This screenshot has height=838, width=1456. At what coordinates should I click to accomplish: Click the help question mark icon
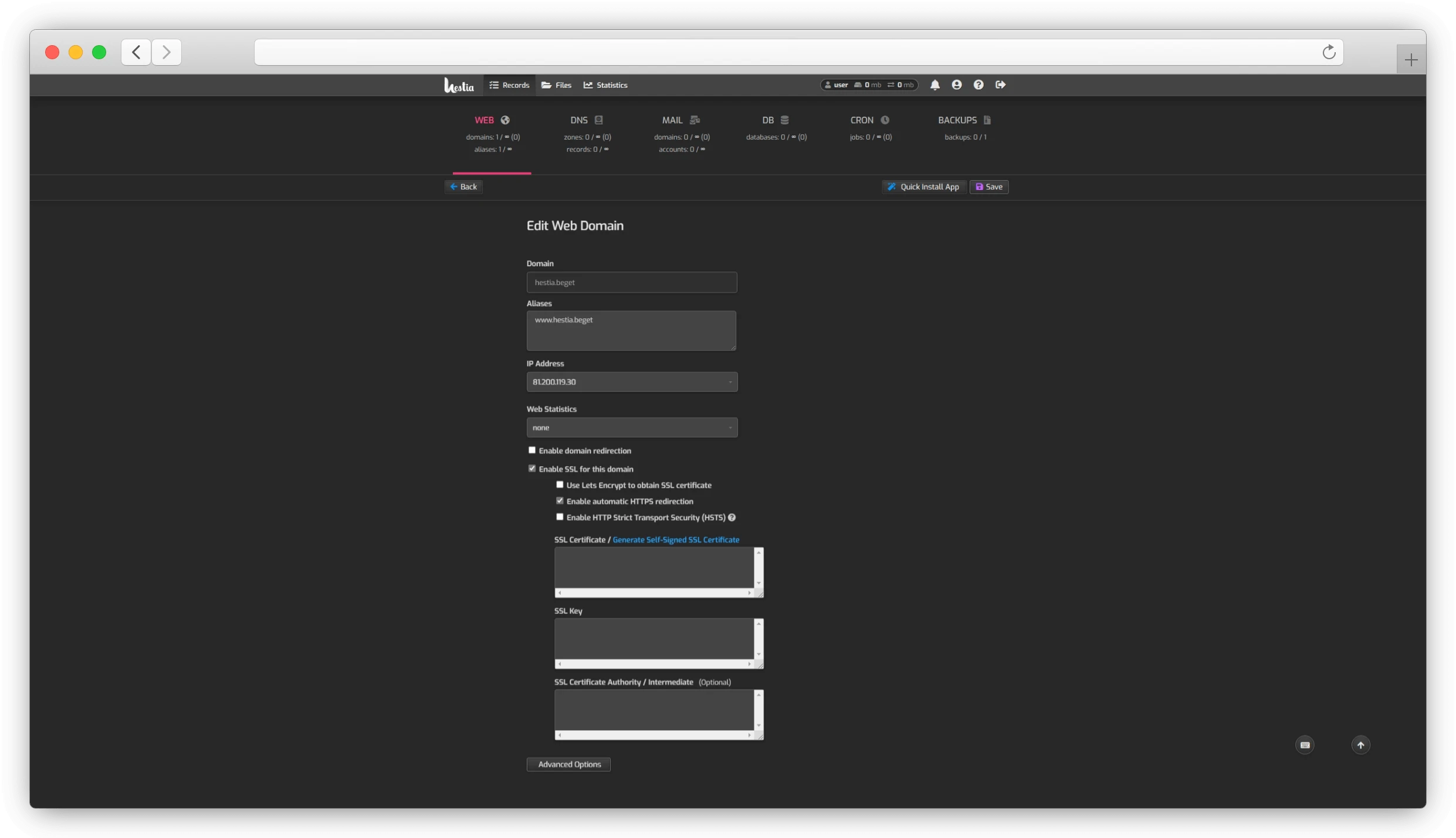tap(978, 84)
